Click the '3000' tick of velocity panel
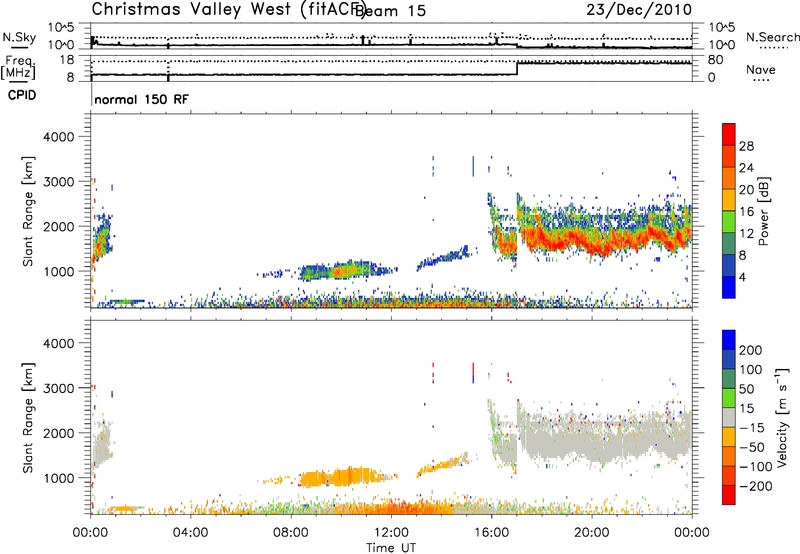The width and height of the screenshot is (800, 554). pyautogui.click(x=58, y=388)
